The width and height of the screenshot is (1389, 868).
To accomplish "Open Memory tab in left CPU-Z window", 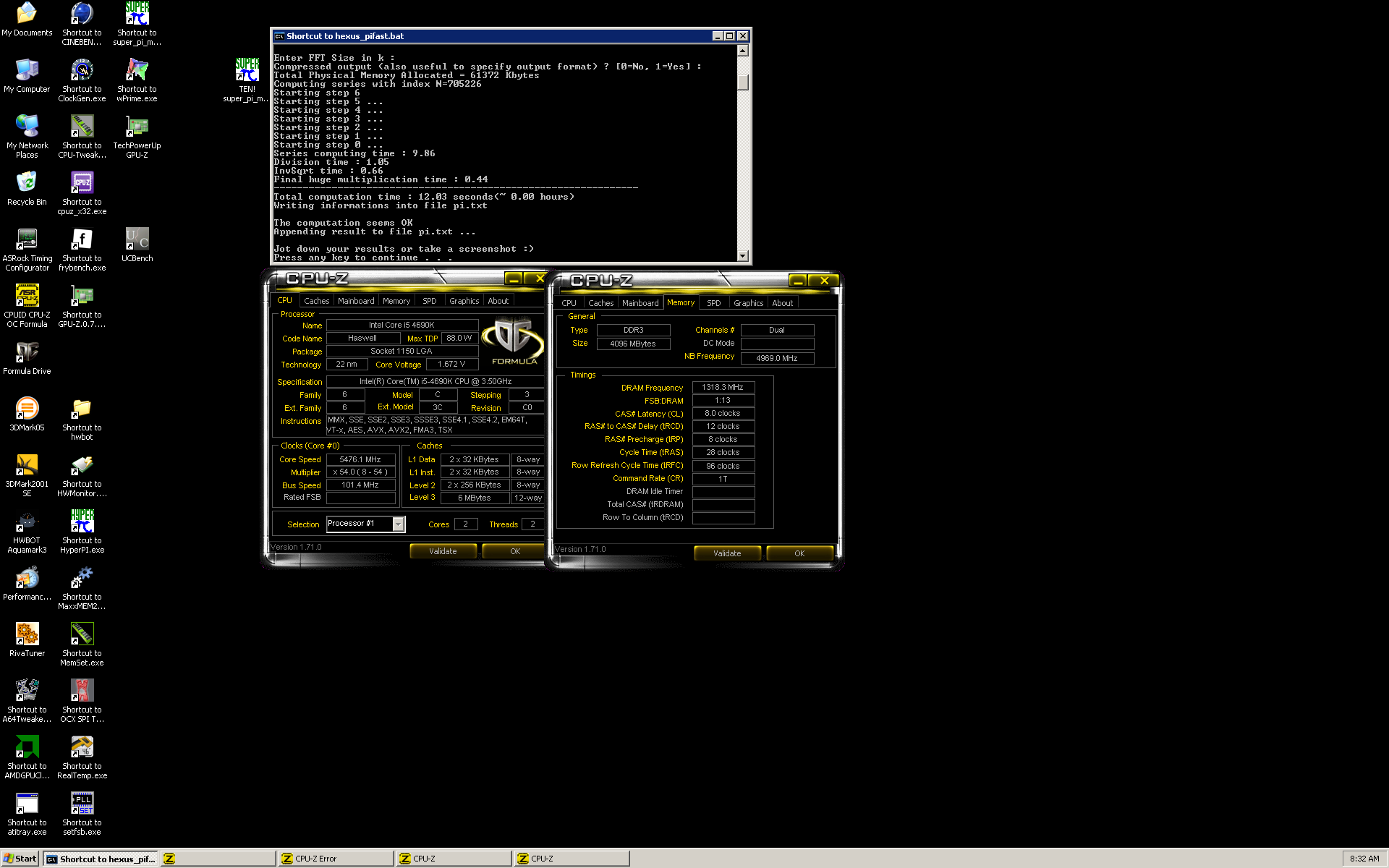I will pos(396,301).
